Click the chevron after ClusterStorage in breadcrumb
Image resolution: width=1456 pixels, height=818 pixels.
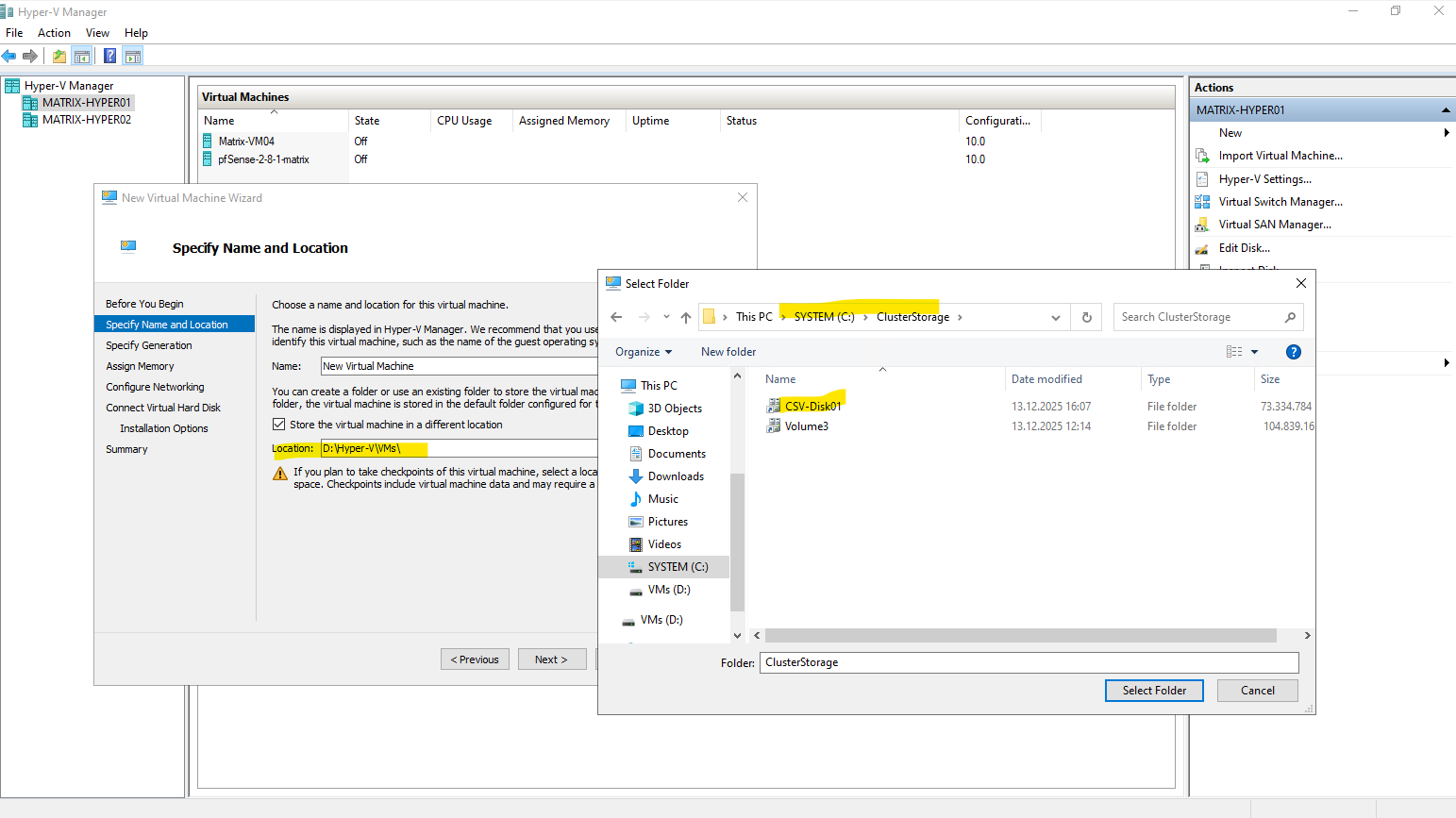tap(960, 317)
